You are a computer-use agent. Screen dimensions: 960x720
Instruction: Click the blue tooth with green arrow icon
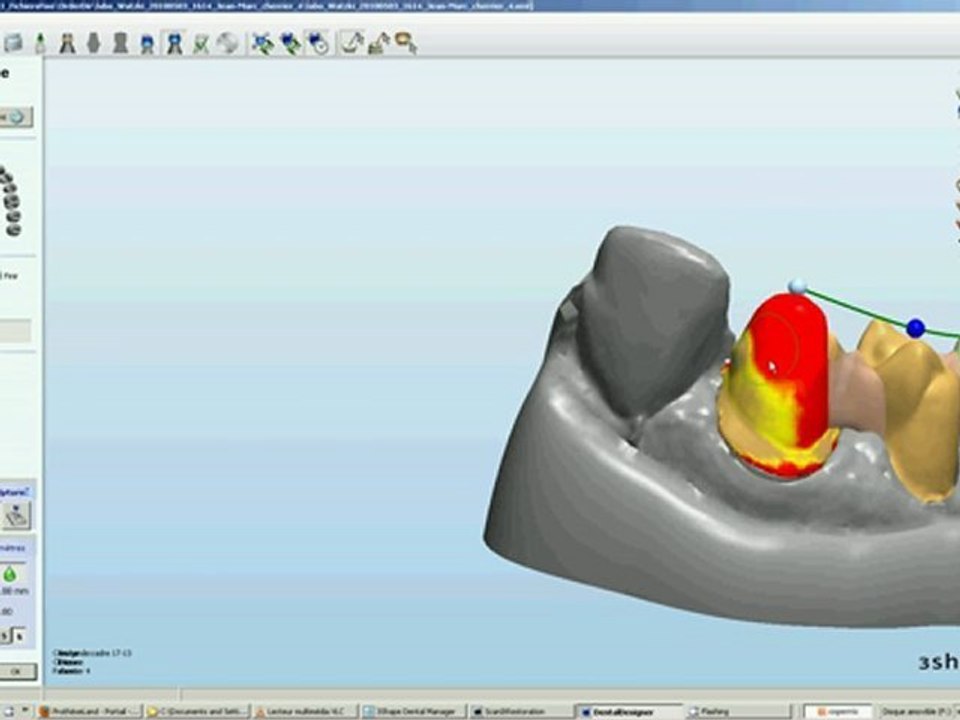coord(290,43)
